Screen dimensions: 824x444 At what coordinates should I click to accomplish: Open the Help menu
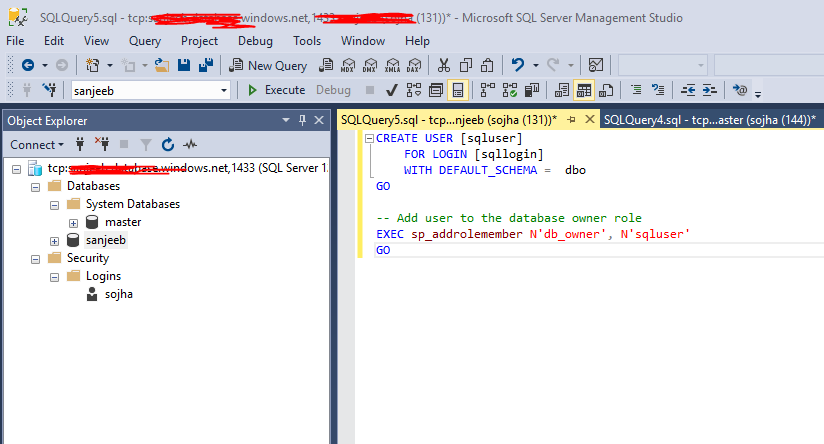pyautogui.click(x=417, y=40)
